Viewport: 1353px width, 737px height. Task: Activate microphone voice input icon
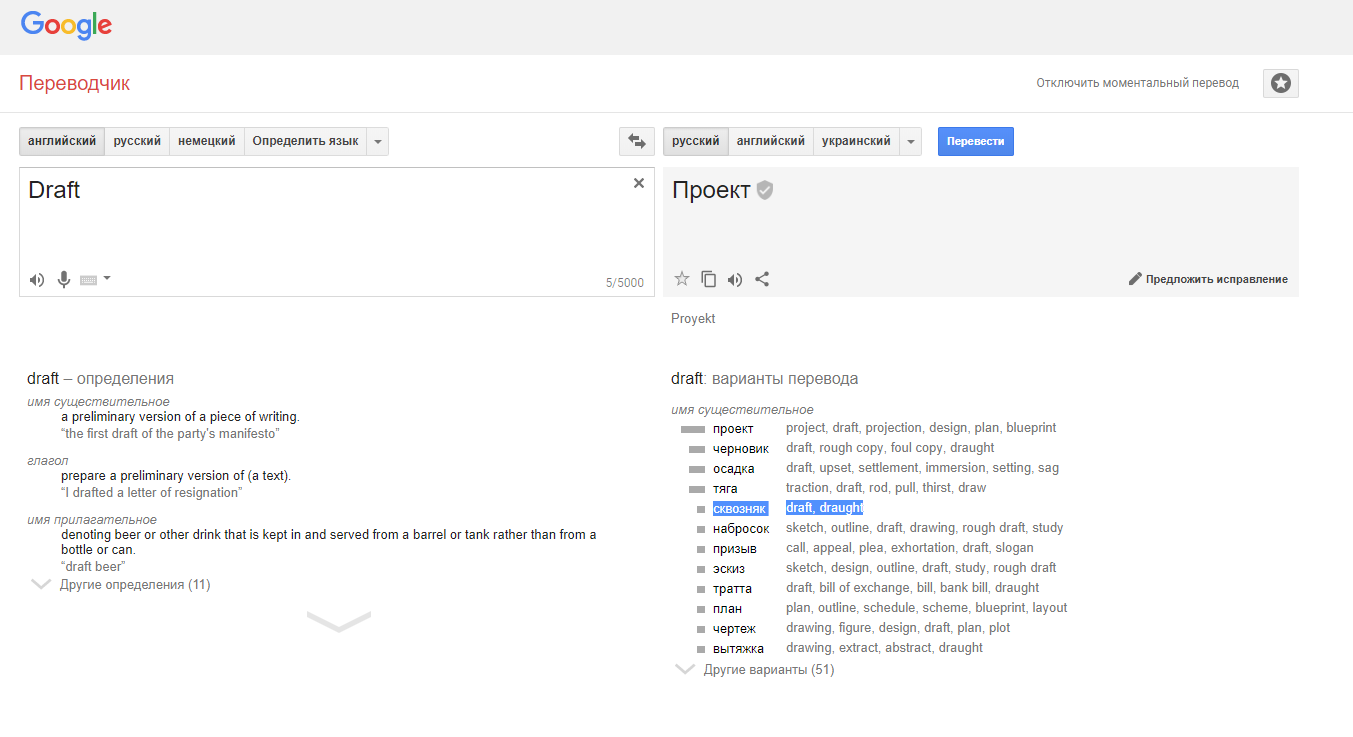[x=64, y=280]
